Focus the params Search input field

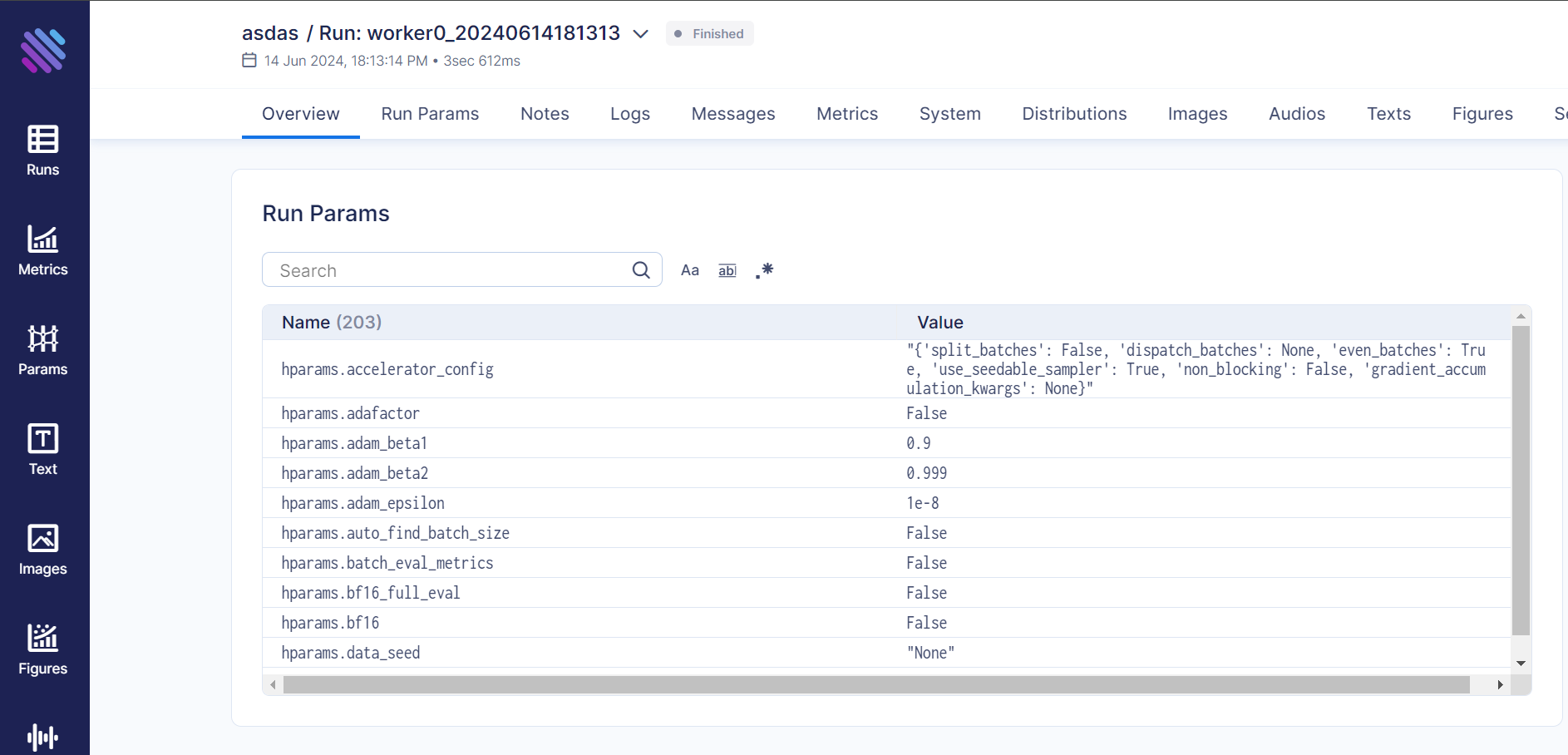[449, 270]
